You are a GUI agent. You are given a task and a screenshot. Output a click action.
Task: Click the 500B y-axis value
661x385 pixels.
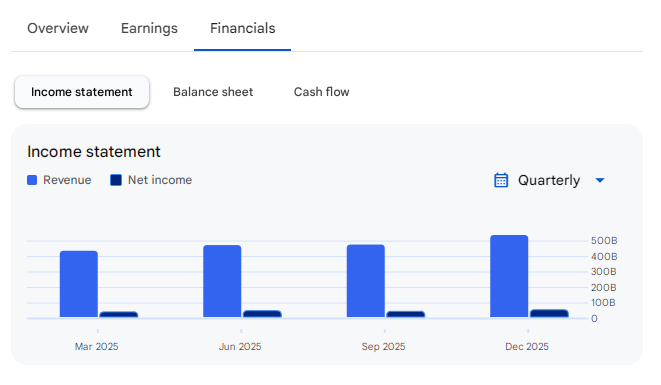coord(604,241)
